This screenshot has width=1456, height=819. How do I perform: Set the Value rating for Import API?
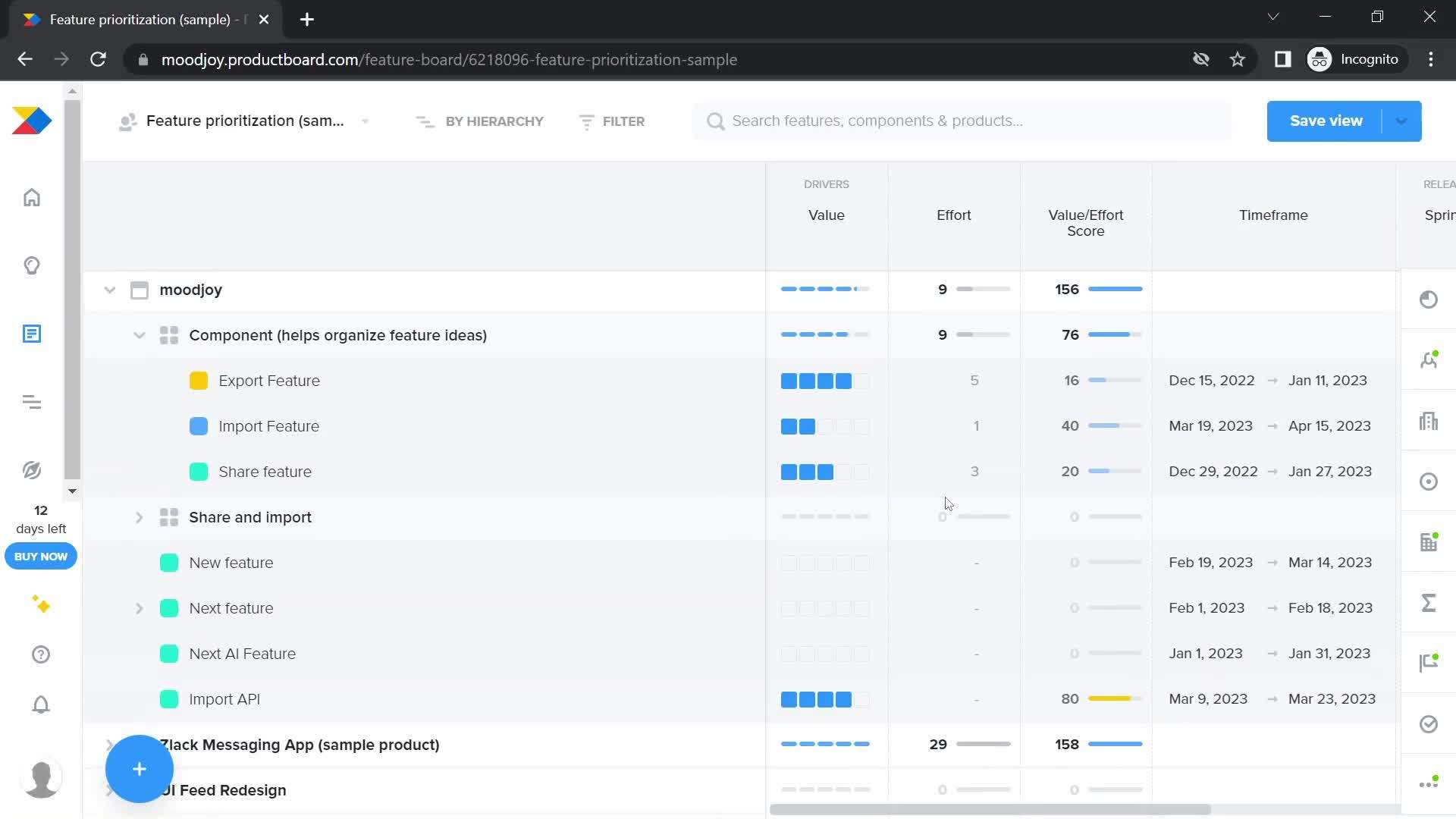pos(825,699)
